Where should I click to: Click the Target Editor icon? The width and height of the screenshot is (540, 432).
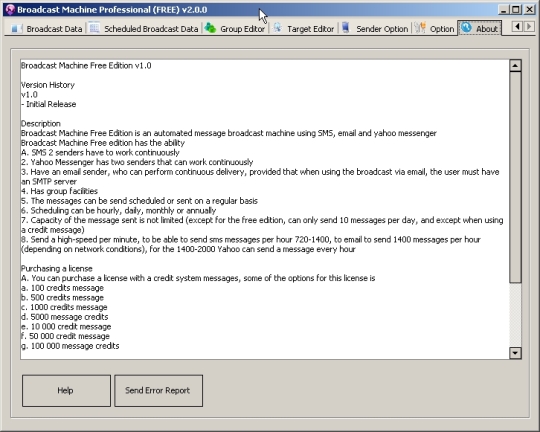pyautogui.click(x=277, y=28)
